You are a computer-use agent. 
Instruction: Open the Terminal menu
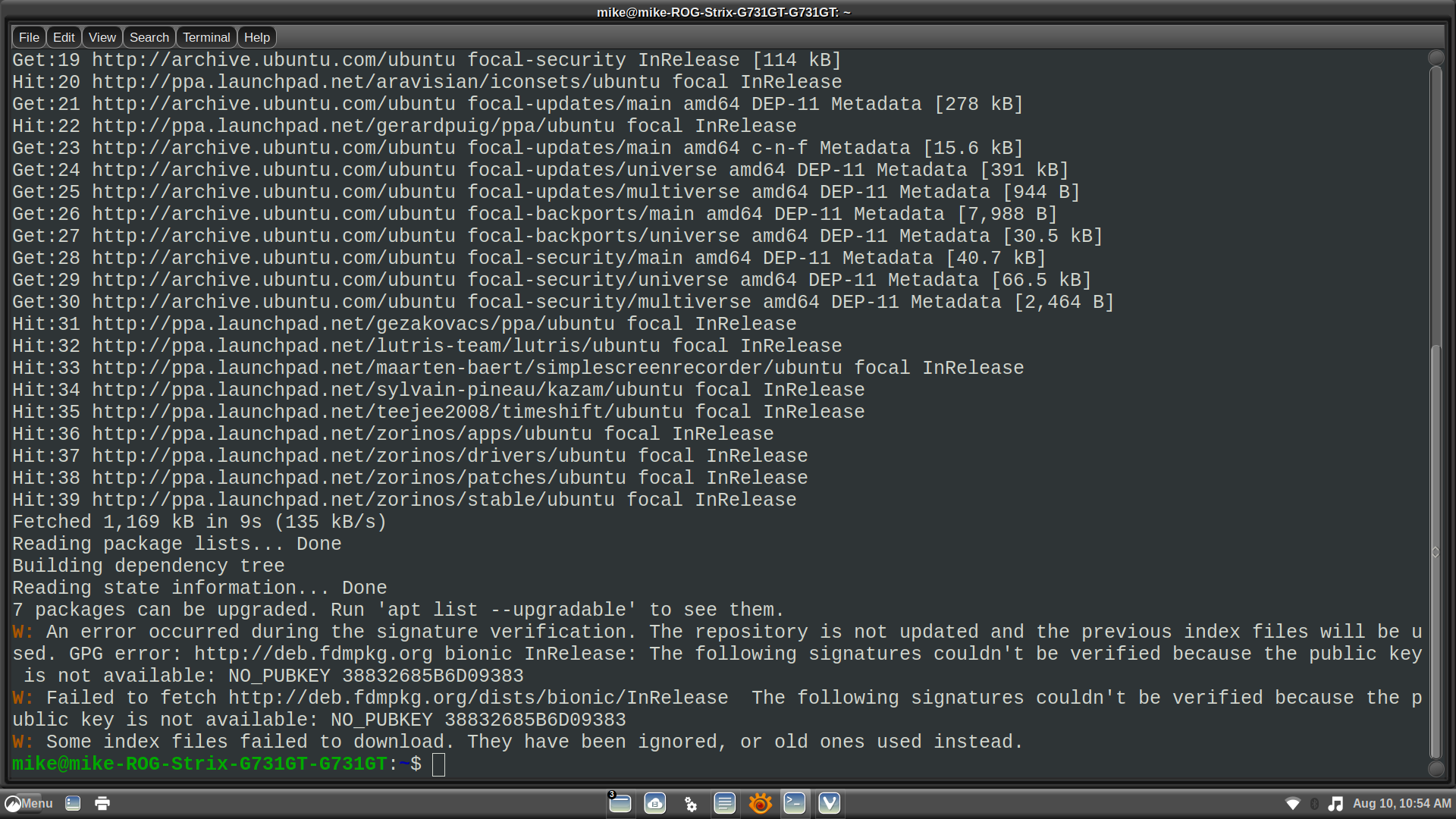(206, 37)
